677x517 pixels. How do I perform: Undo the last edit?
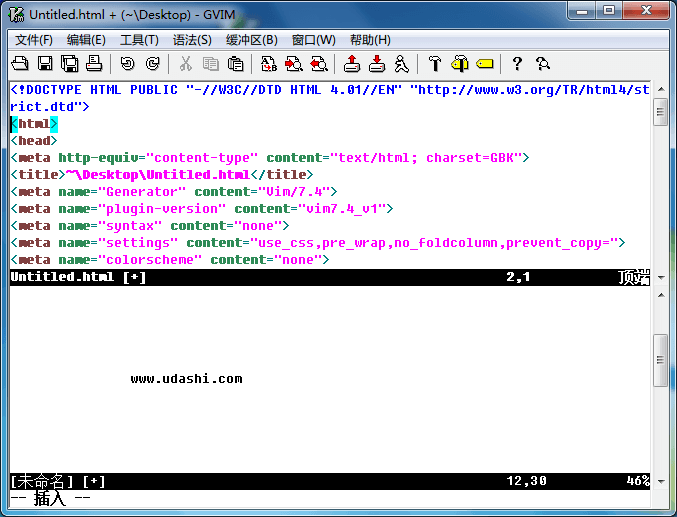point(127,64)
